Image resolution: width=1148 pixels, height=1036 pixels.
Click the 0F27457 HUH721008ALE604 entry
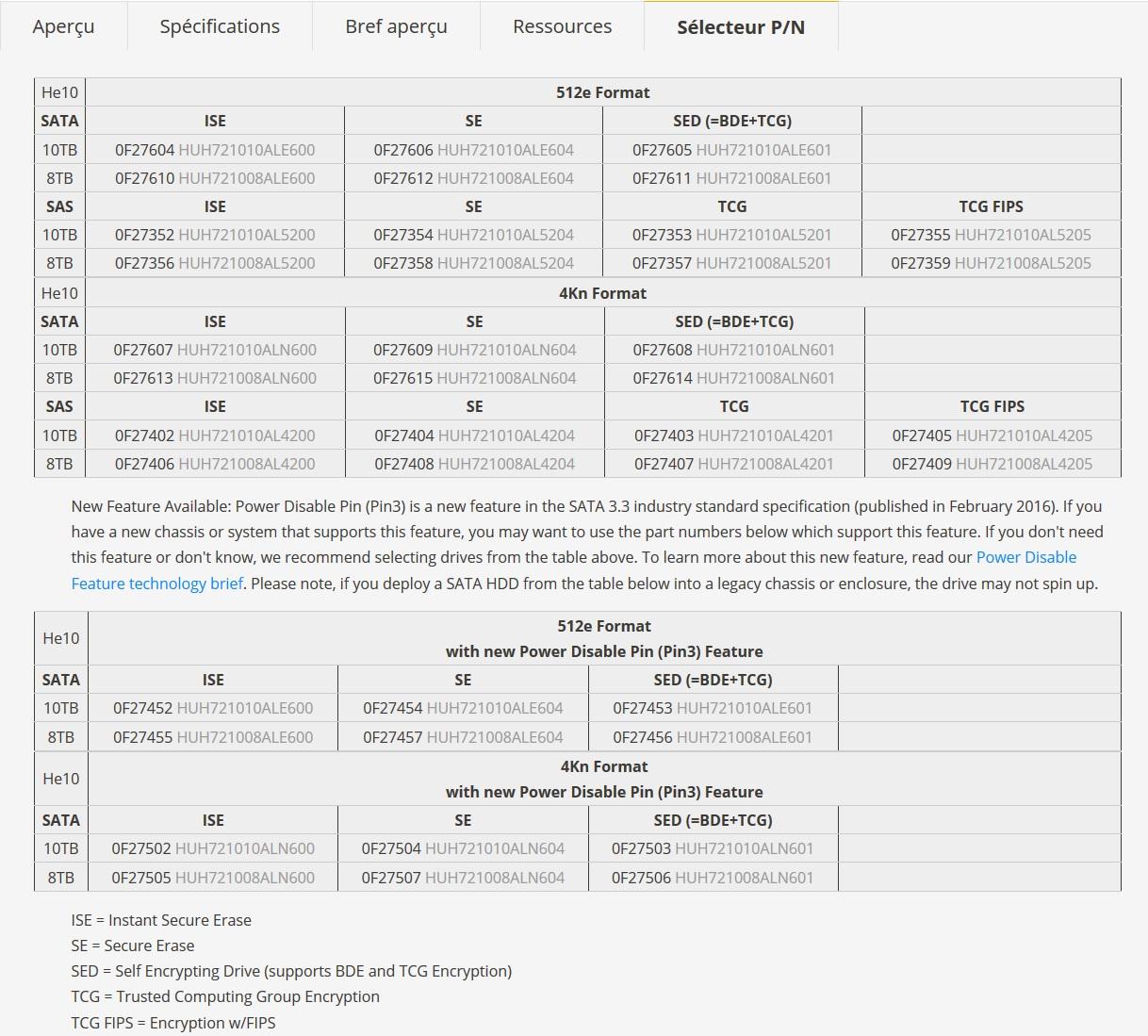463,737
